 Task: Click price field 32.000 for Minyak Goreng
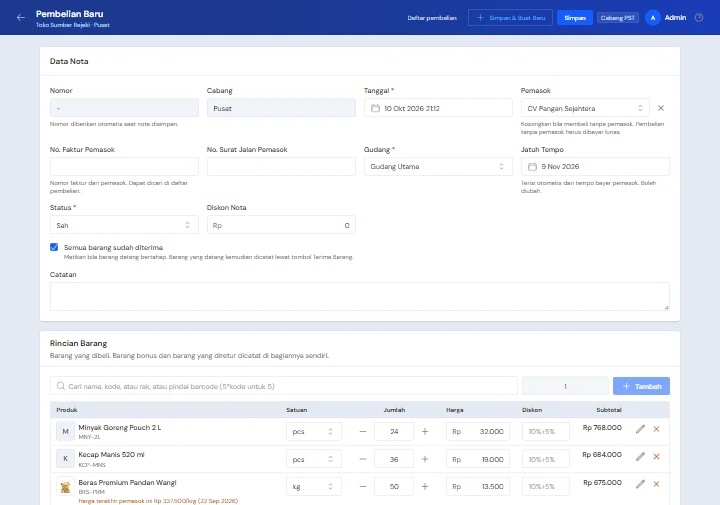coord(478,432)
